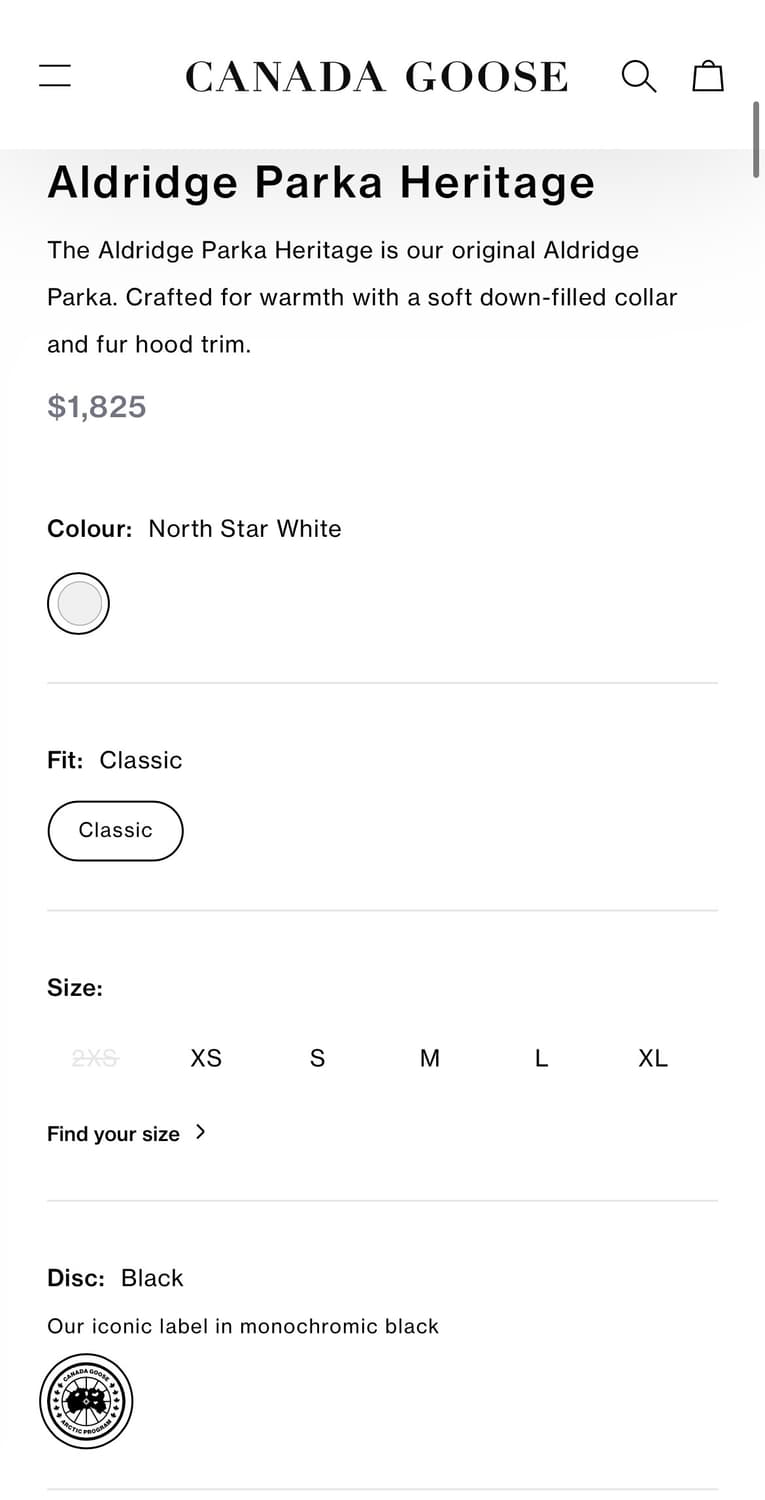This screenshot has height=1500, width=765.
Task: Open the Find your size guide
Action: tap(113, 1134)
